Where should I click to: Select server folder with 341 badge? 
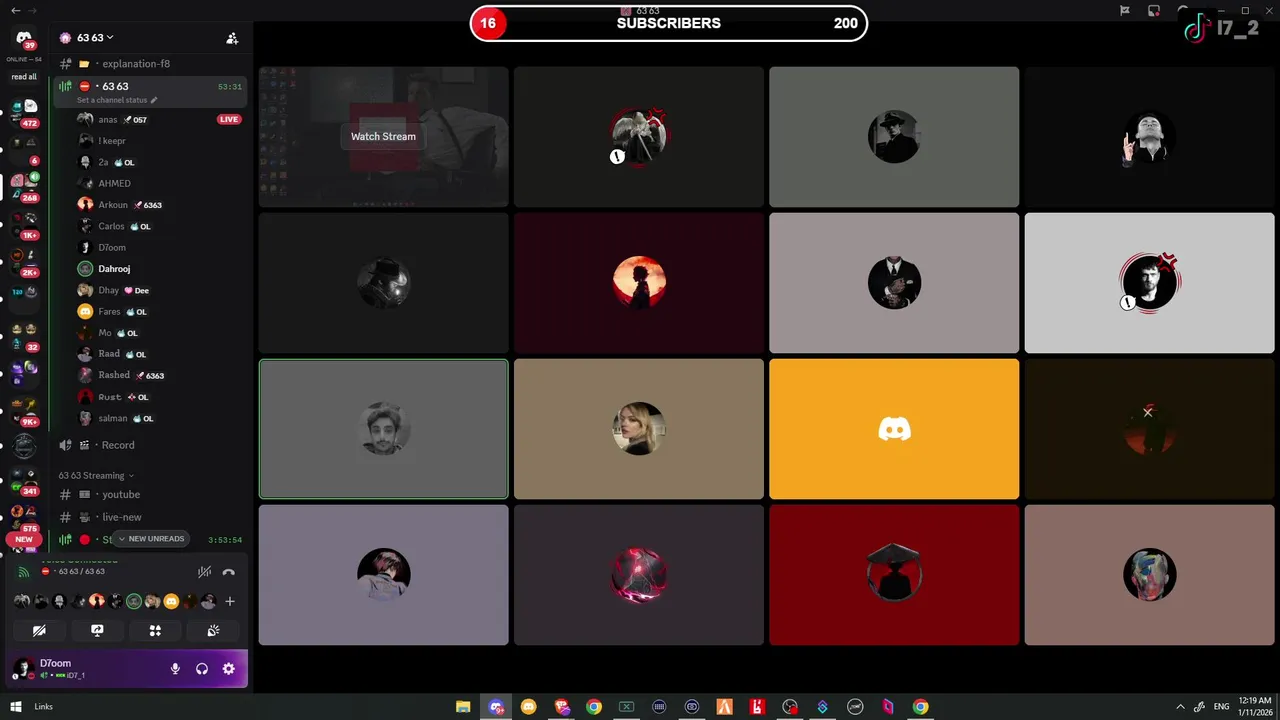[25, 481]
